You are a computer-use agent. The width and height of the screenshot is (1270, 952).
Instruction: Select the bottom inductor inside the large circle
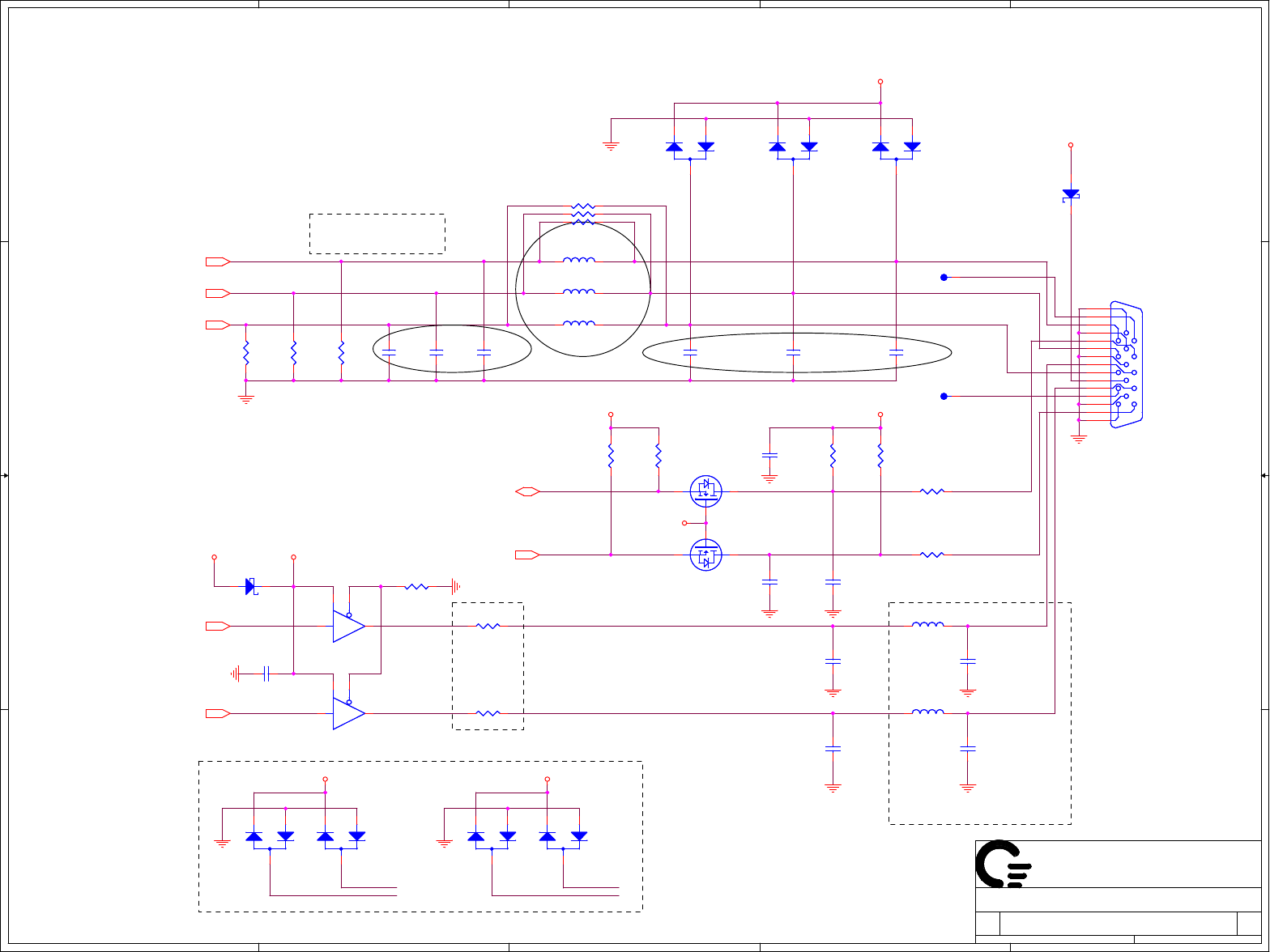coord(579,323)
